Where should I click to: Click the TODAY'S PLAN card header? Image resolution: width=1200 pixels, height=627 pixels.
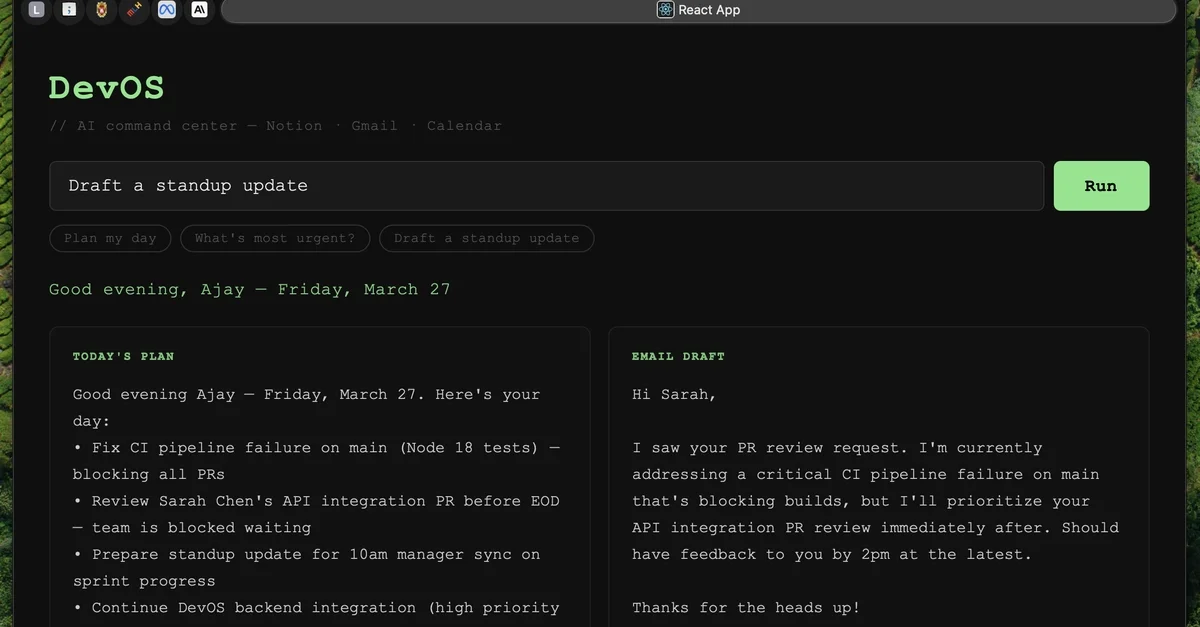(x=123, y=356)
